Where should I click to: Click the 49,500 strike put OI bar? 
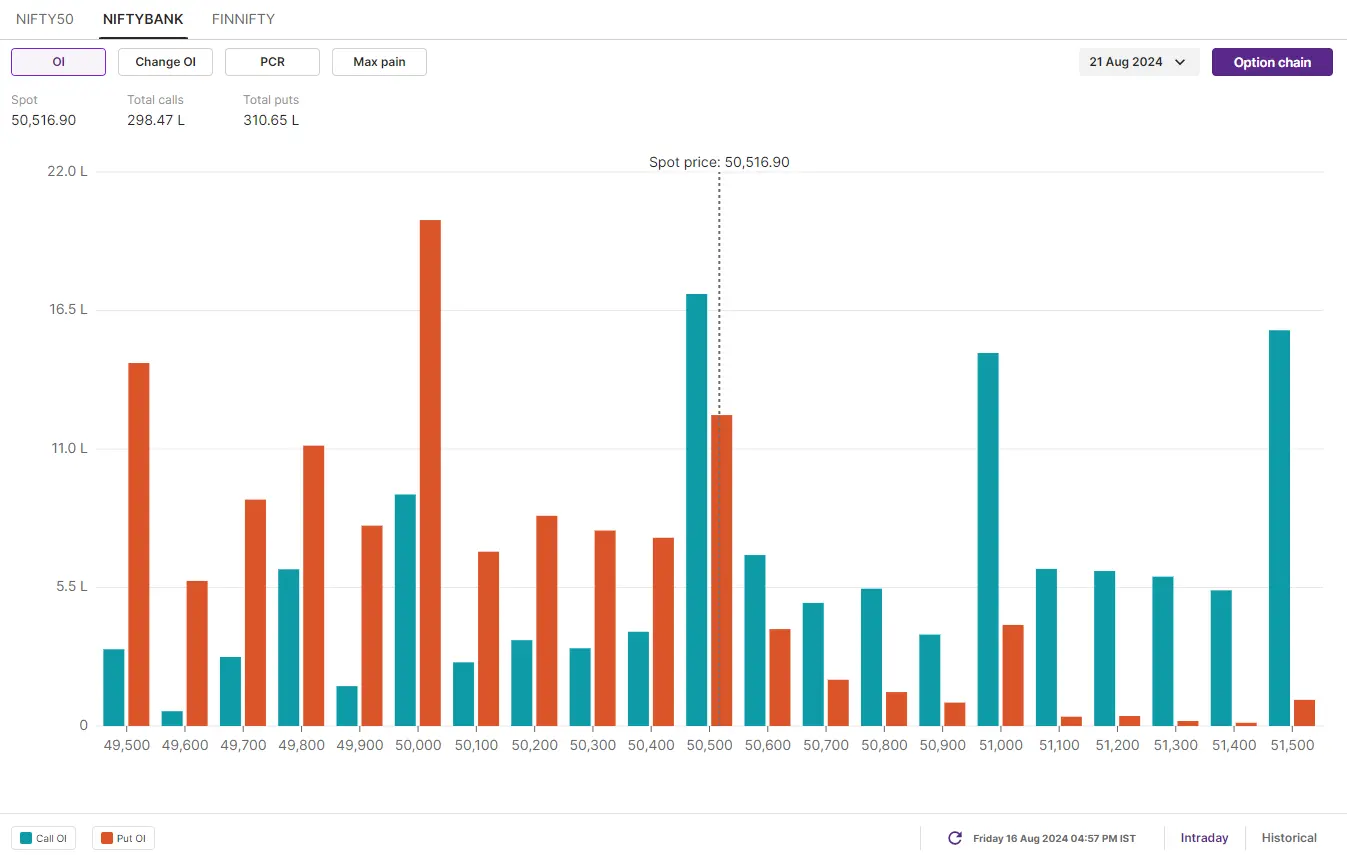[139, 544]
